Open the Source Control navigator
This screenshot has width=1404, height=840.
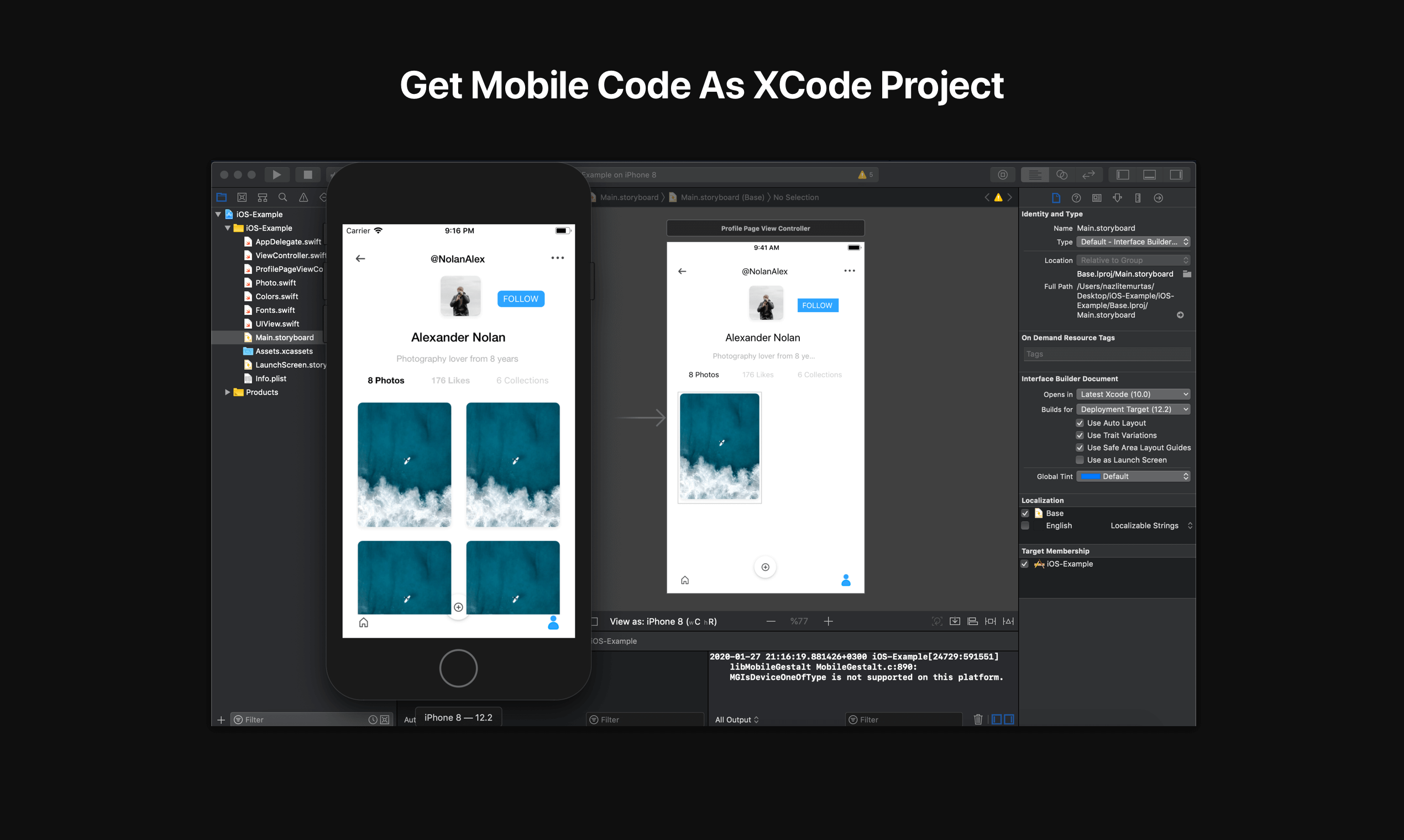[x=242, y=197]
